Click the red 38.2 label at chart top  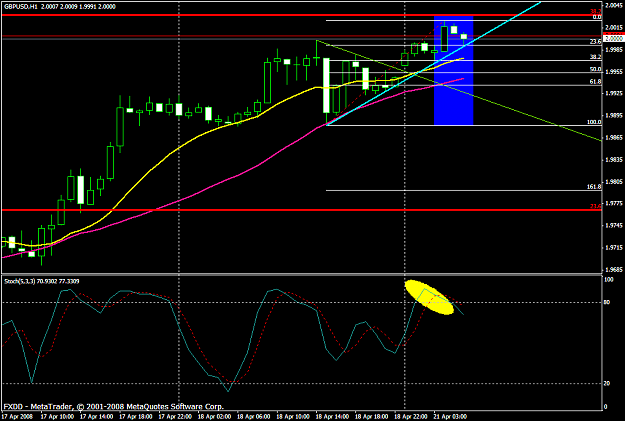596,12
